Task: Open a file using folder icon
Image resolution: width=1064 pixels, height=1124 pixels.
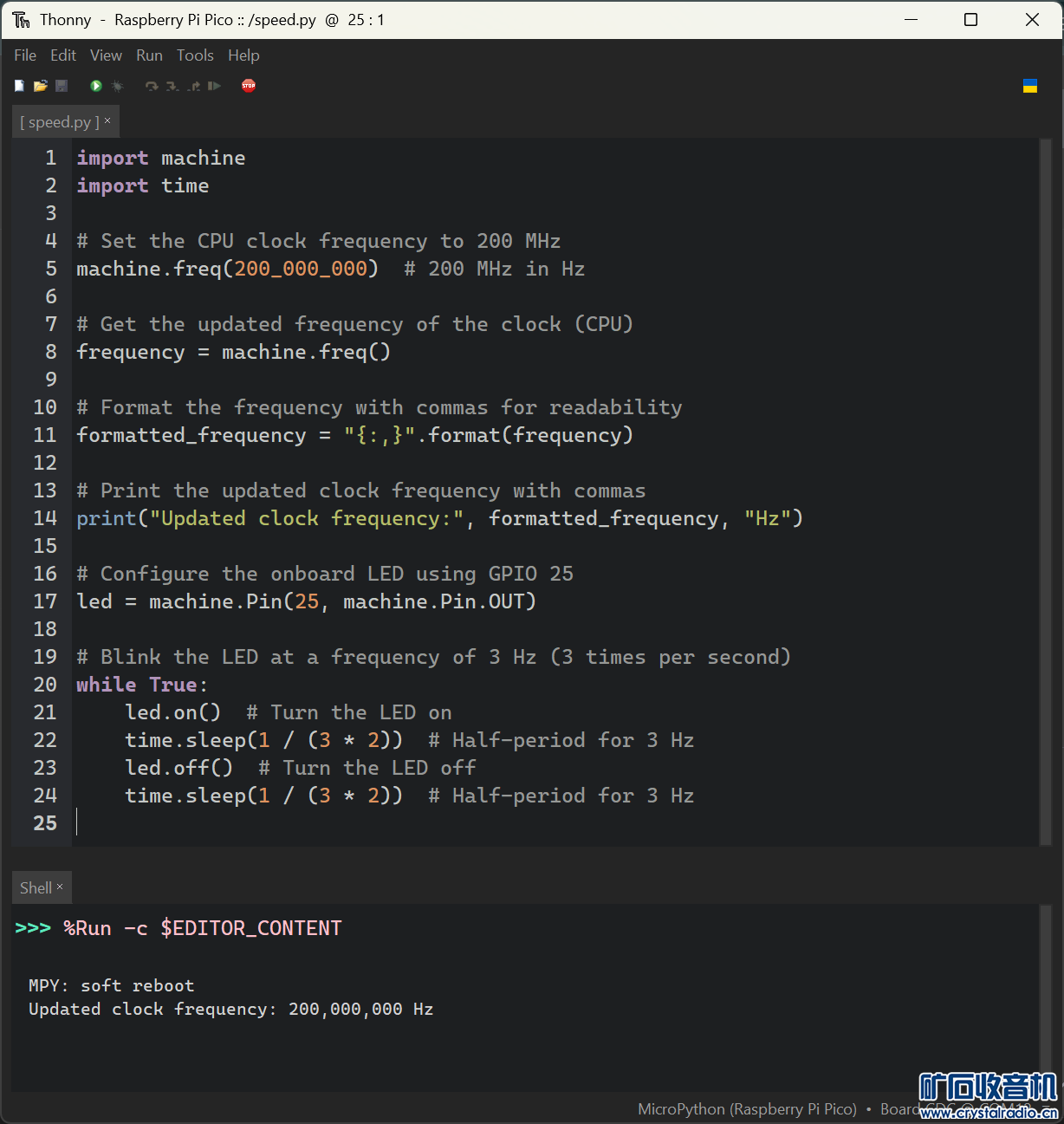Action: [x=40, y=86]
